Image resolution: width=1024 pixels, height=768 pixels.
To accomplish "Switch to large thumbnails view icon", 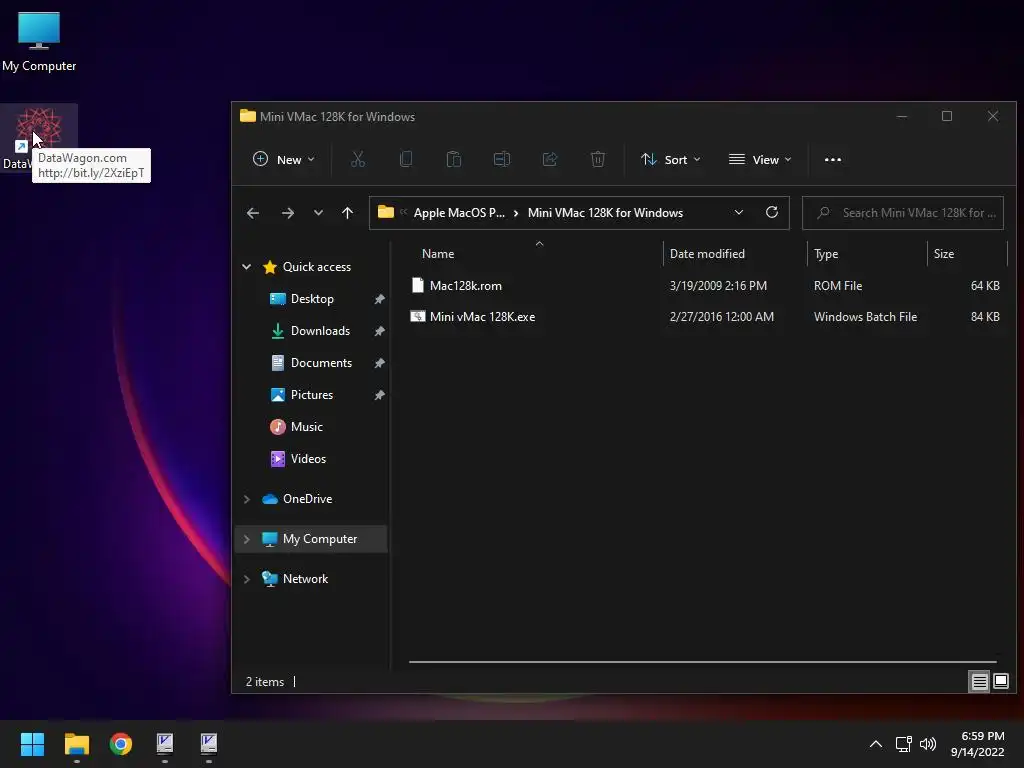I will pyautogui.click(x=1000, y=682).
